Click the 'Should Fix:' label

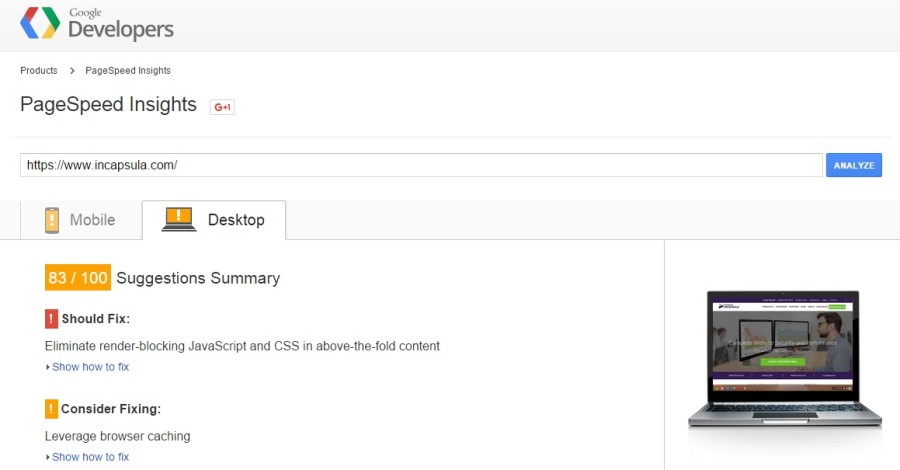click(96, 318)
